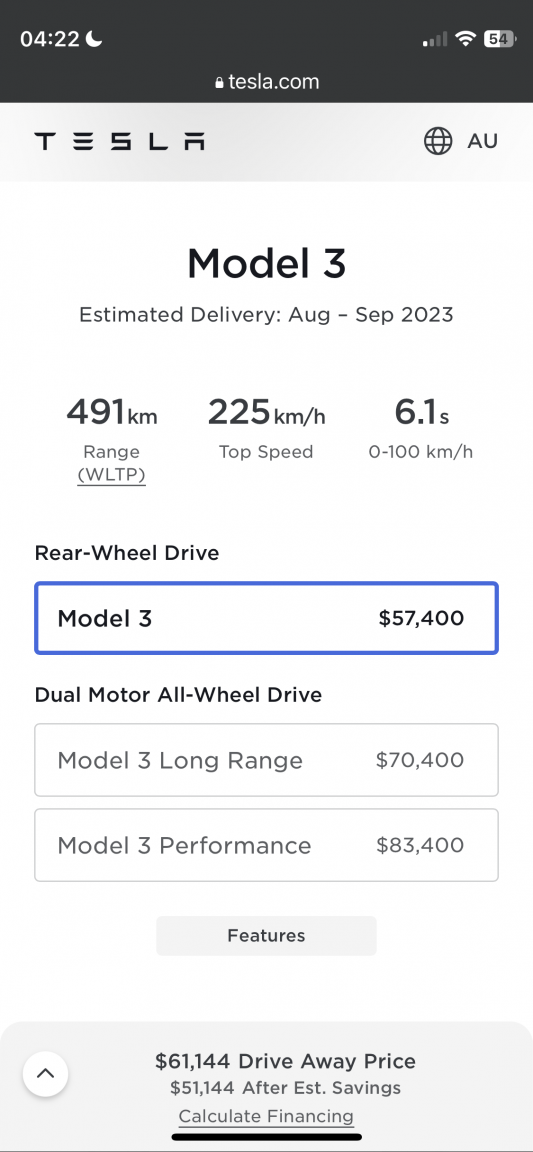Click the WLTP range link

[x=112, y=475]
